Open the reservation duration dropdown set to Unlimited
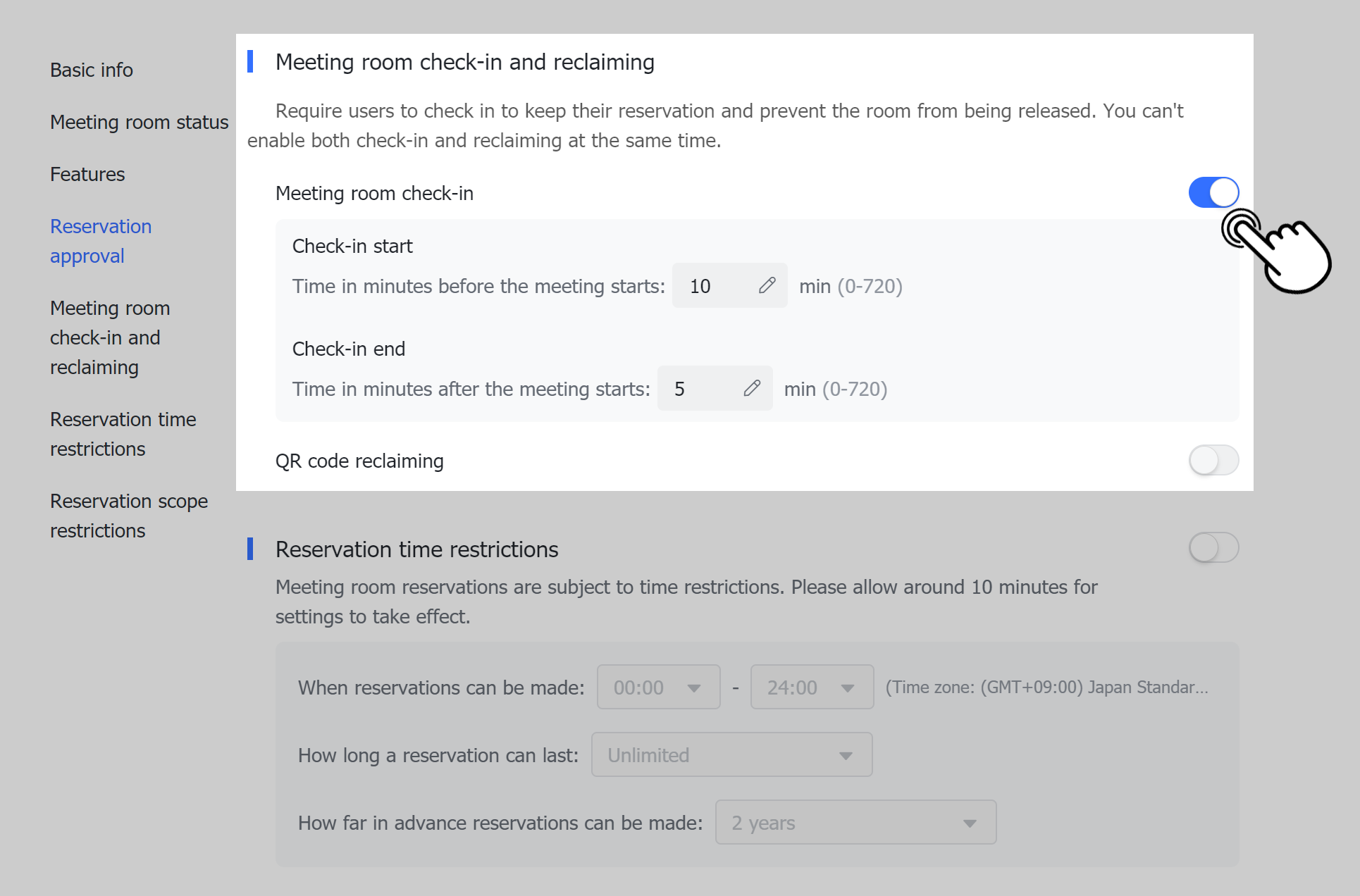The width and height of the screenshot is (1360, 896). pyautogui.click(x=731, y=754)
